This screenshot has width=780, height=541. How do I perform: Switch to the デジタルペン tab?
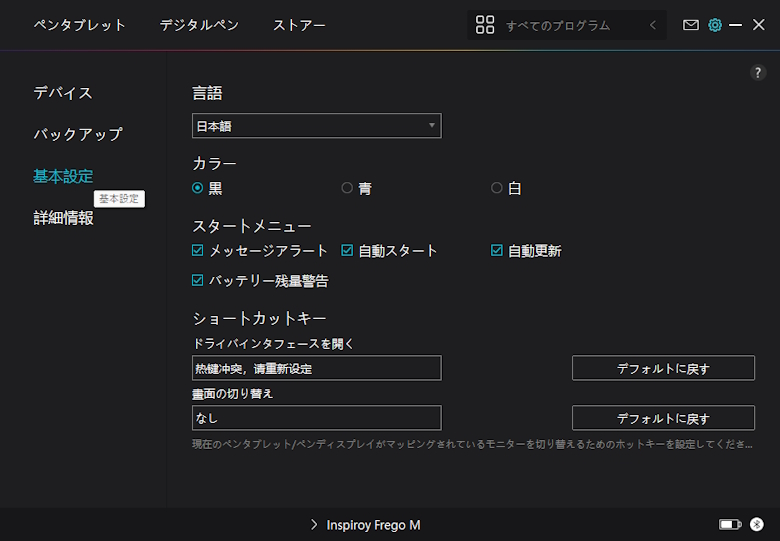pyautogui.click(x=199, y=25)
